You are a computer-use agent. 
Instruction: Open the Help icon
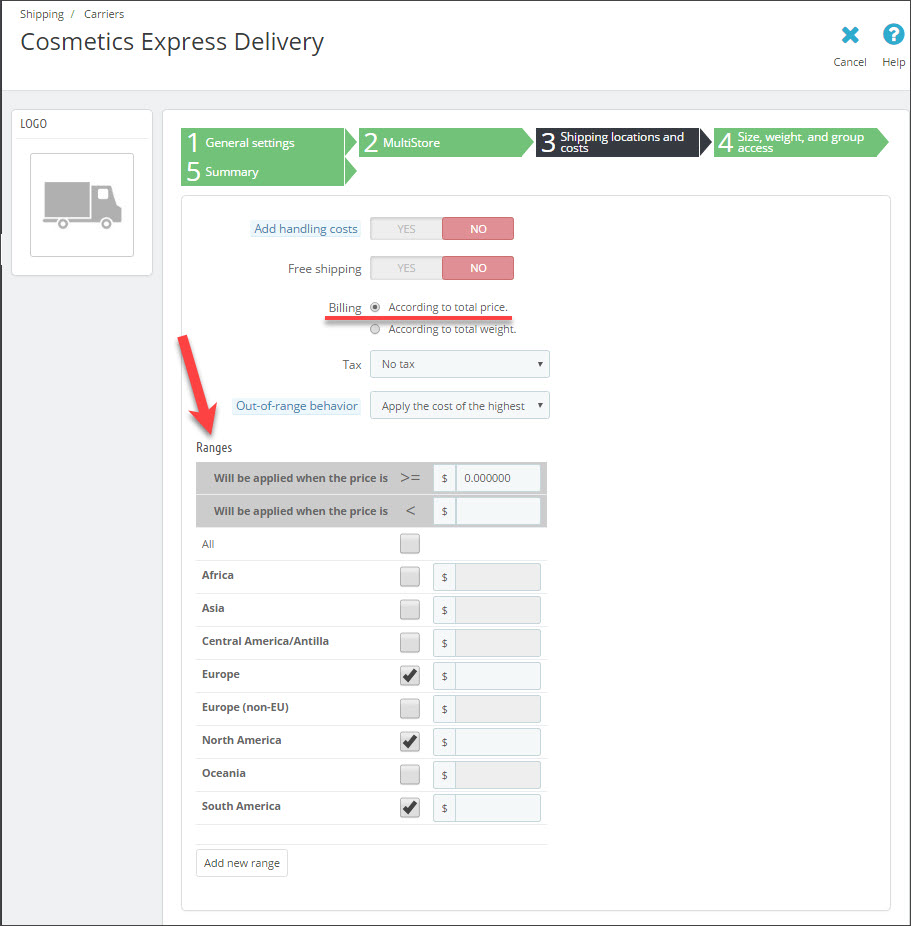[893, 35]
